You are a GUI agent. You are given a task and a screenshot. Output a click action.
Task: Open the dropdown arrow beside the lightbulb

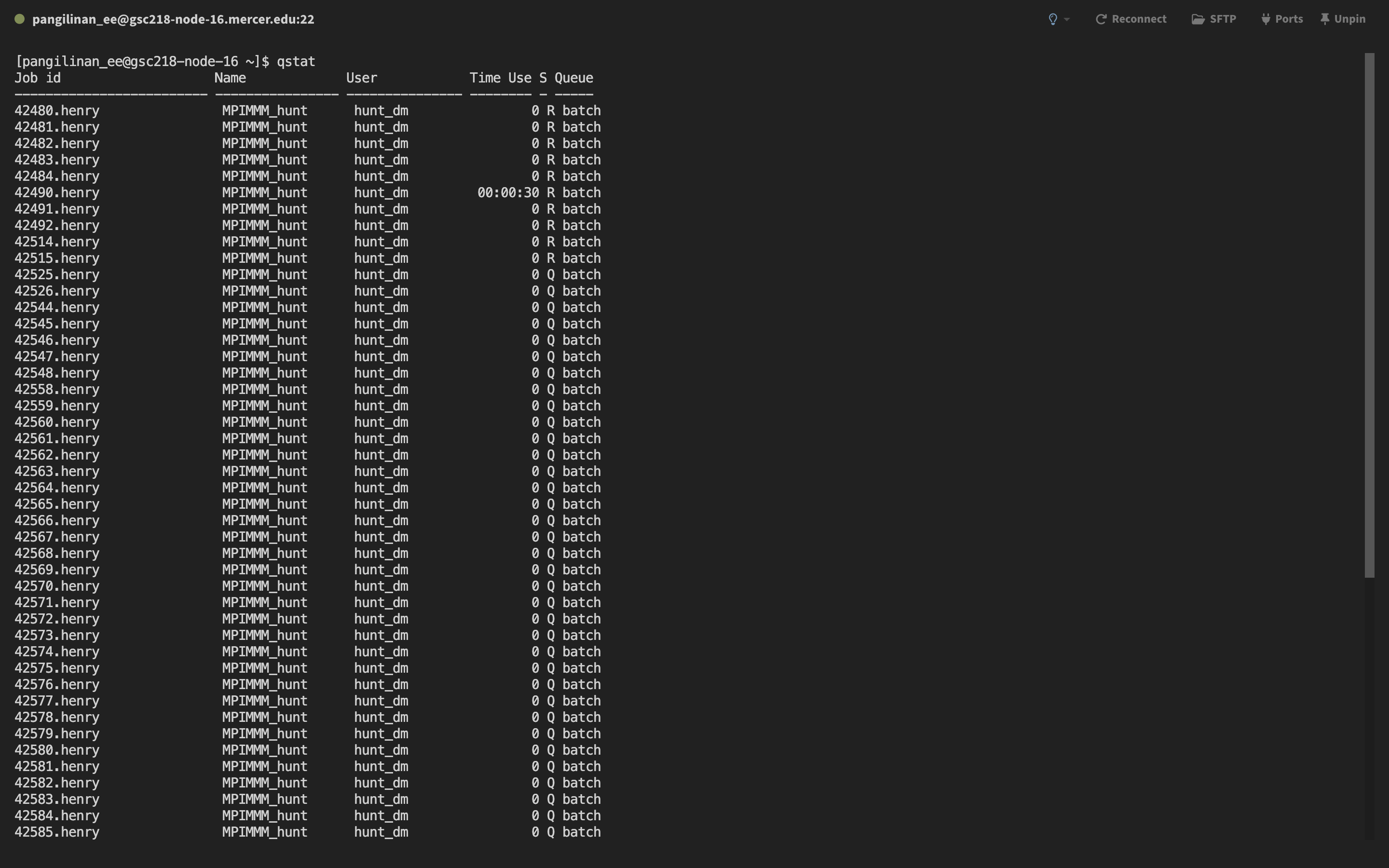(1066, 19)
